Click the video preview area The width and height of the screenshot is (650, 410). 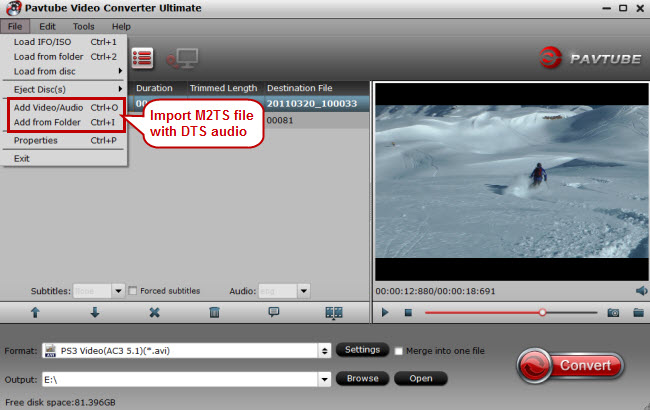point(512,182)
